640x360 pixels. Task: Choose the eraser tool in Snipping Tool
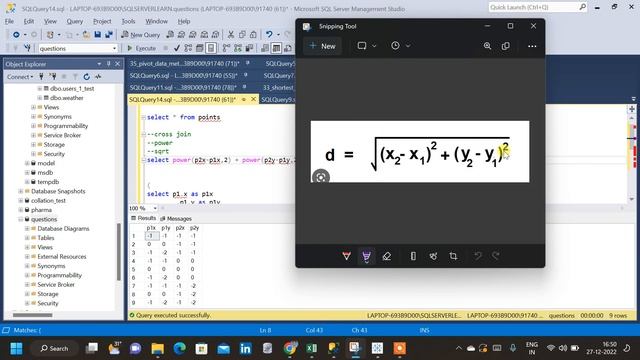(387, 256)
